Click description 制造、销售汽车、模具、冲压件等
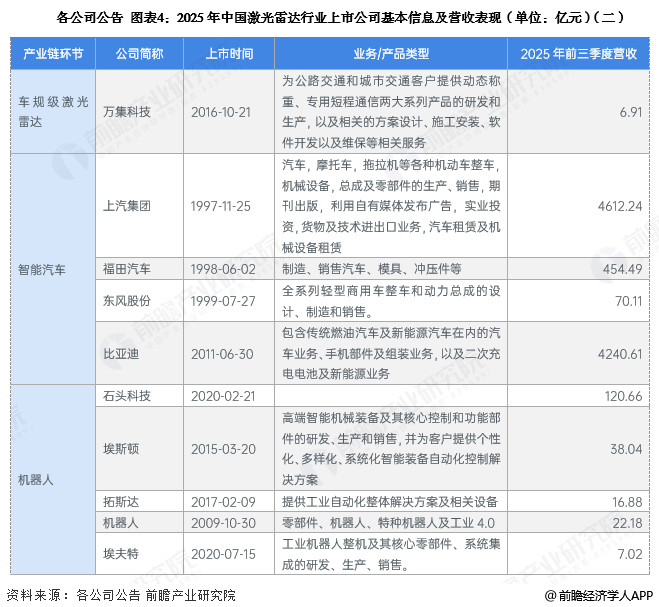Screen dimensions: 659x607 click(x=372, y=269)
